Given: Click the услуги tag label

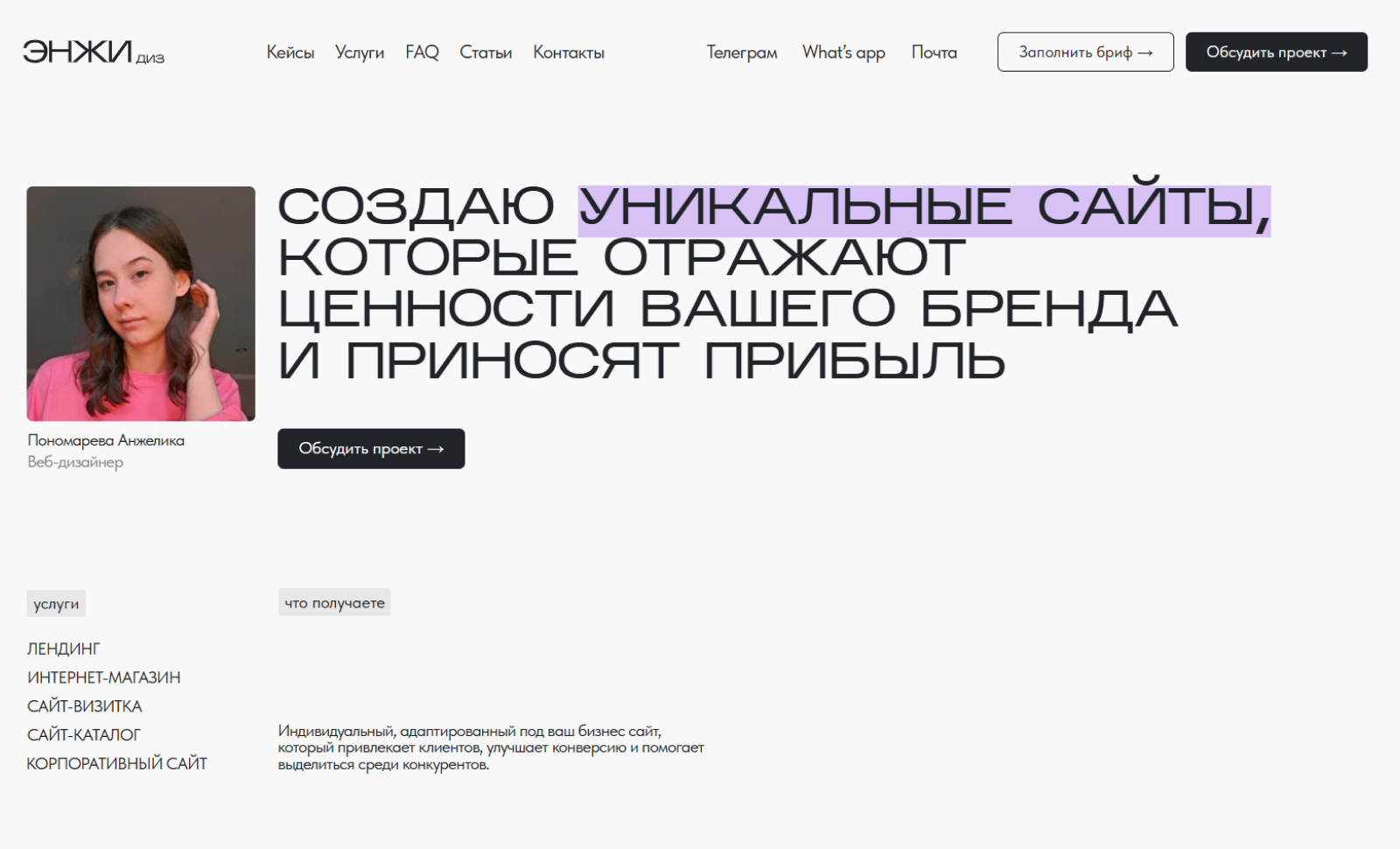Looking at the screenshot, I should pyautogui.click(x=56, y=604).
